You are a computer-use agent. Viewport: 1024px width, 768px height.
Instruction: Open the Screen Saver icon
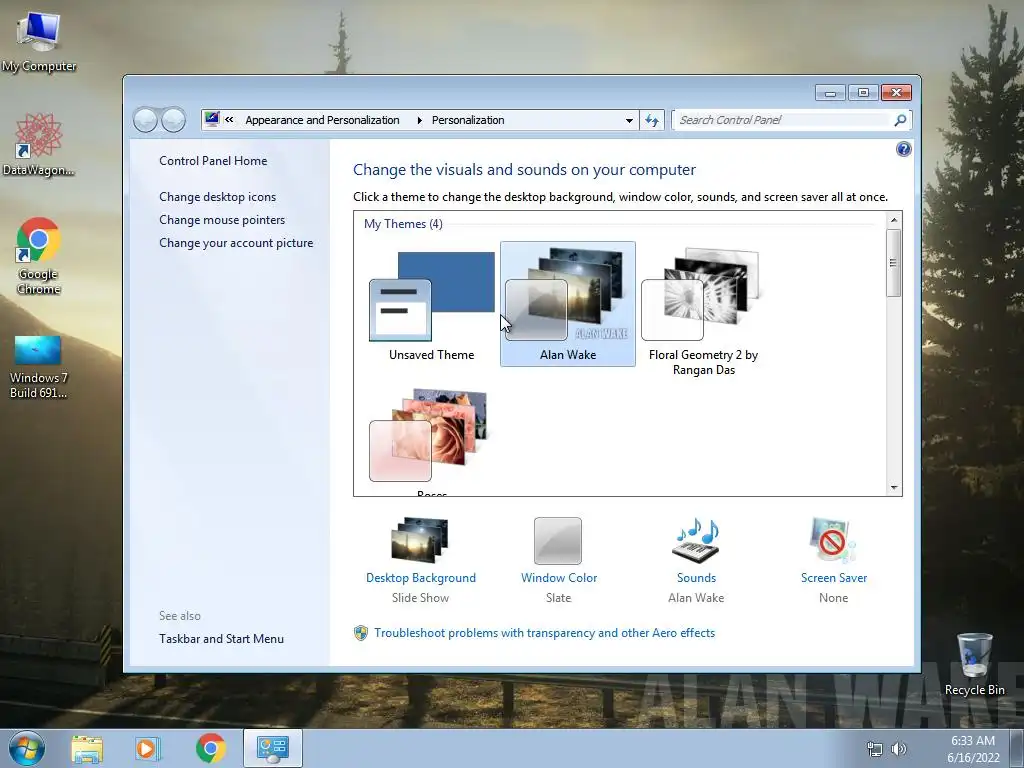(833, 540)
